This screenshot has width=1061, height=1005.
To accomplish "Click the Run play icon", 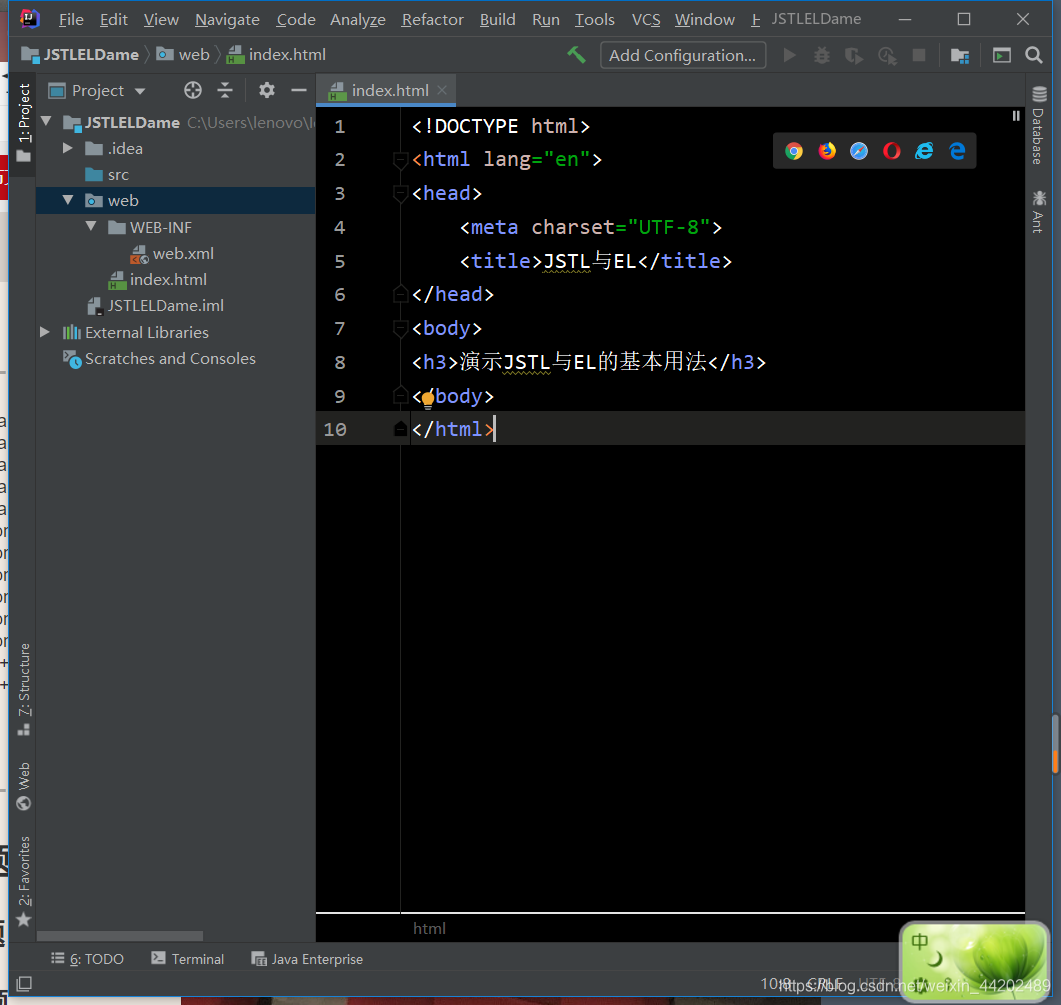I will 789,55.
